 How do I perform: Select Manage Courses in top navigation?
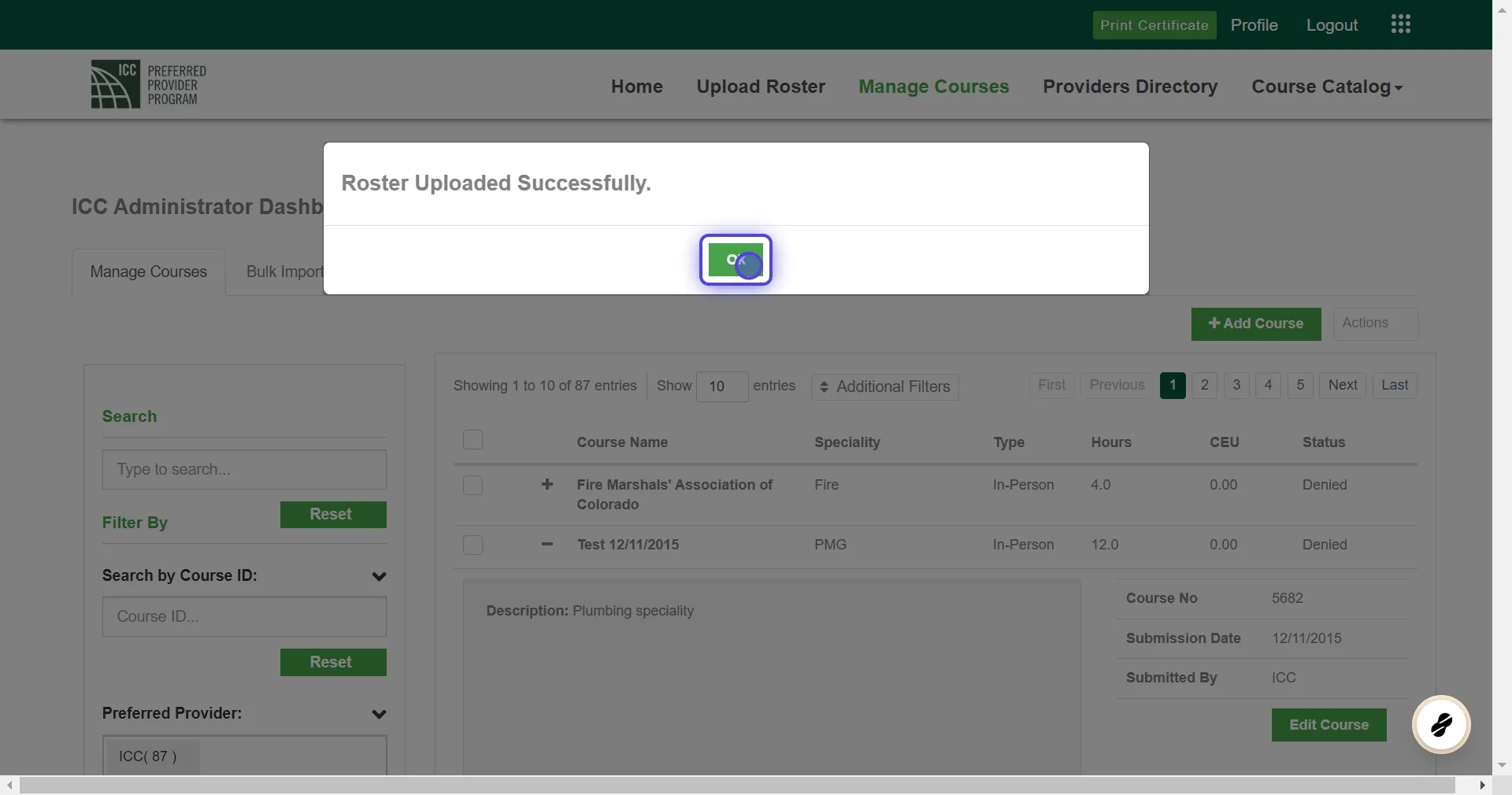tap(934, 87)
